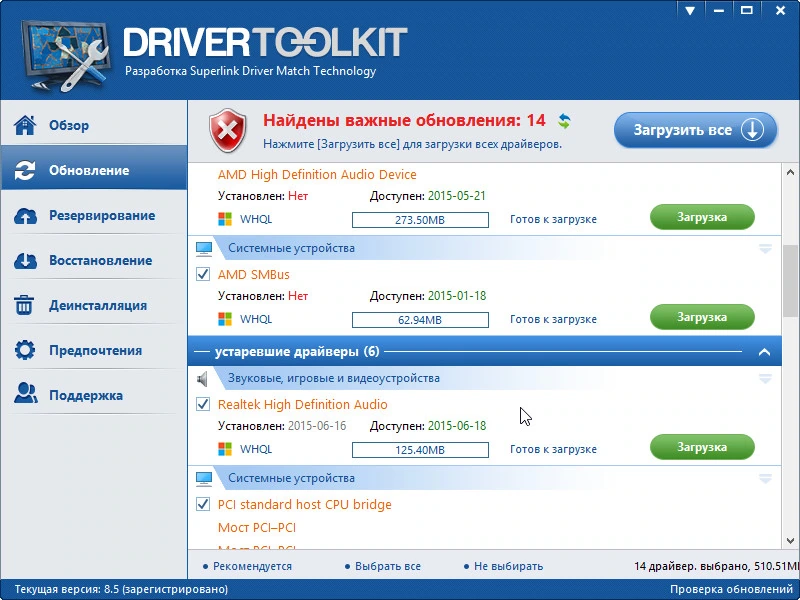Click the Загрузить все button
Screen dimensions: 800x600
point(695,130)
